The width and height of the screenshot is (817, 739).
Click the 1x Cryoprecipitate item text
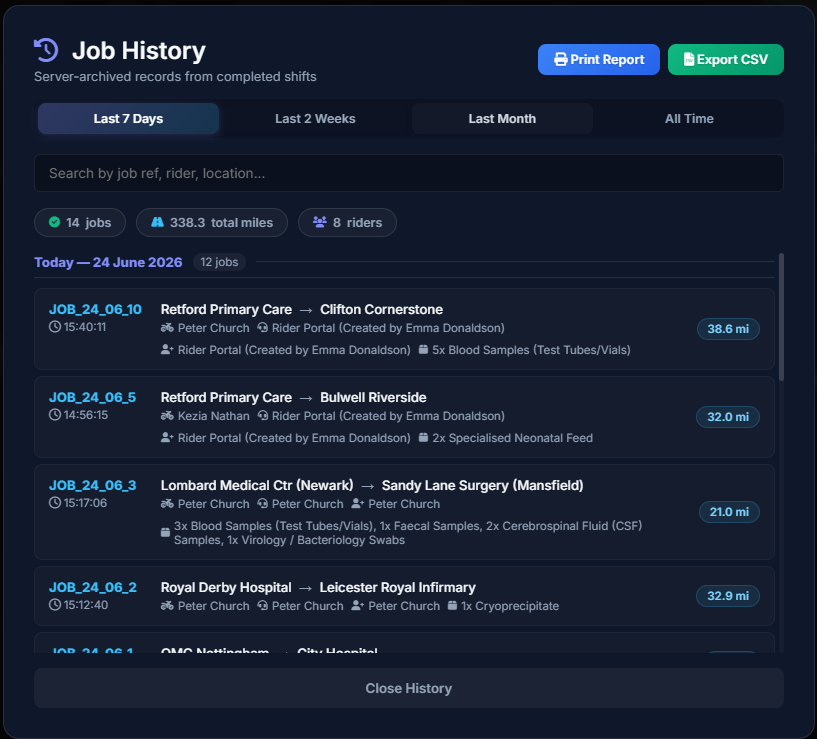510,606
